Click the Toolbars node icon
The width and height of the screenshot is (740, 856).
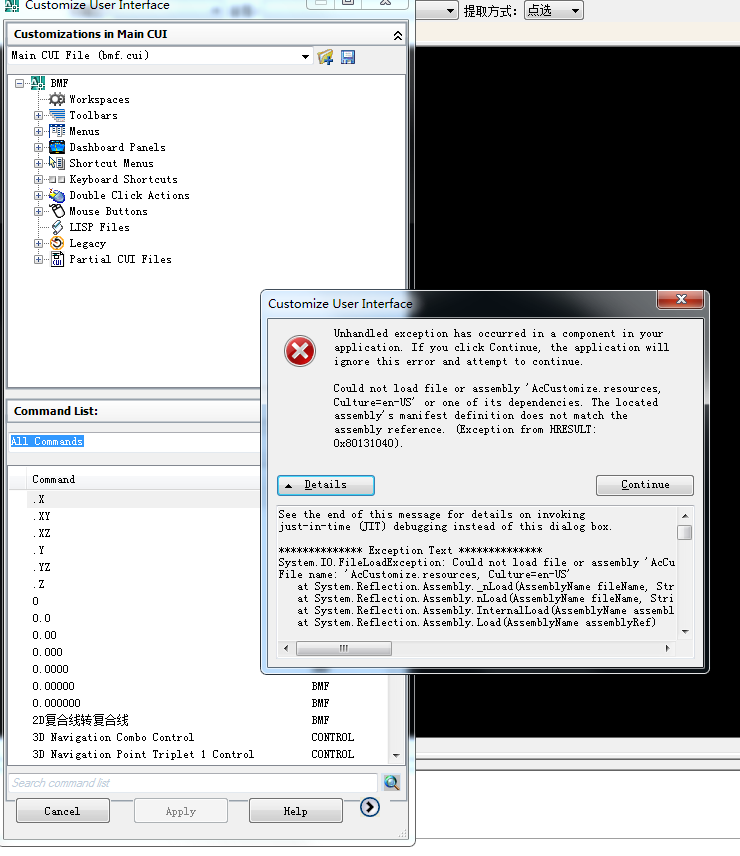tap(57, 115)
